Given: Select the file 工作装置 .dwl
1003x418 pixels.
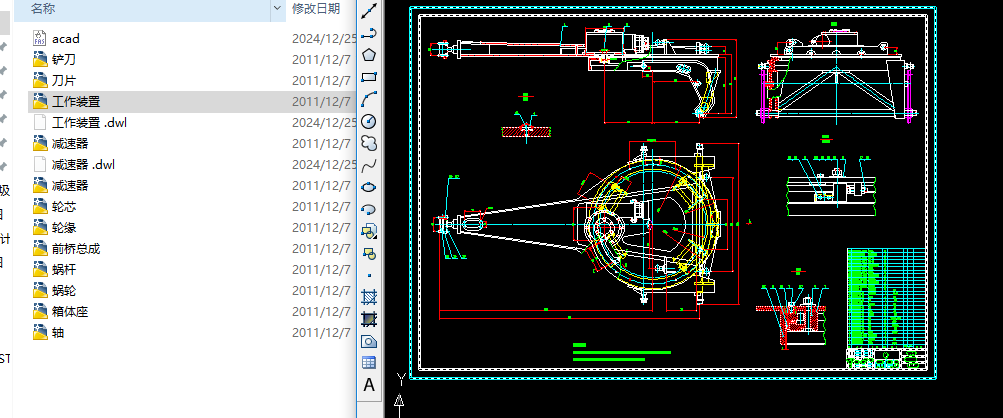Looking at the screenshot, I should [90, 122].
